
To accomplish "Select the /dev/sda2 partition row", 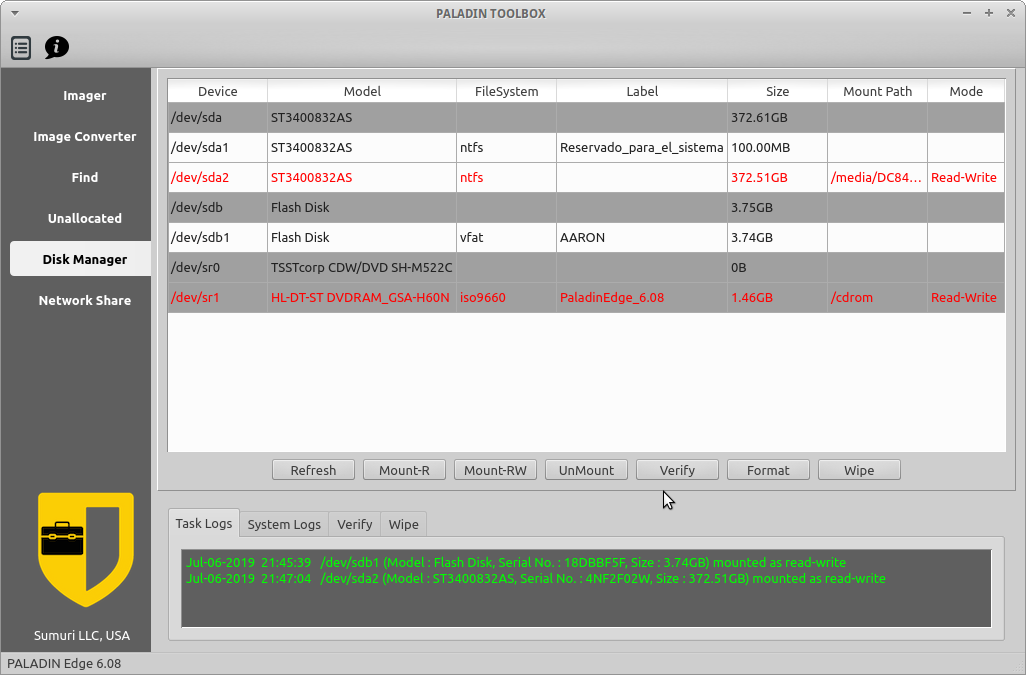I will 586,178.
